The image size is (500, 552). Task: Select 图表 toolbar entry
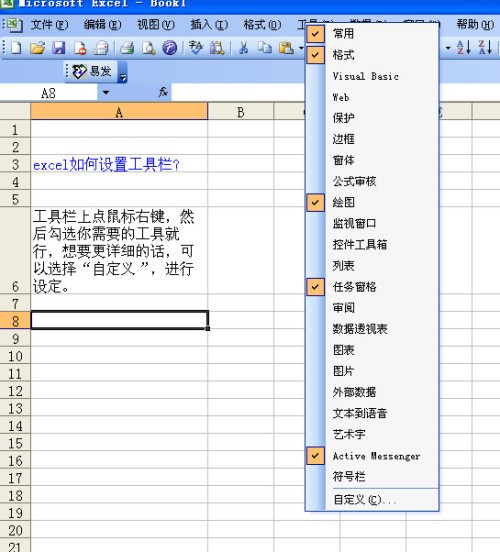point(372,350)
